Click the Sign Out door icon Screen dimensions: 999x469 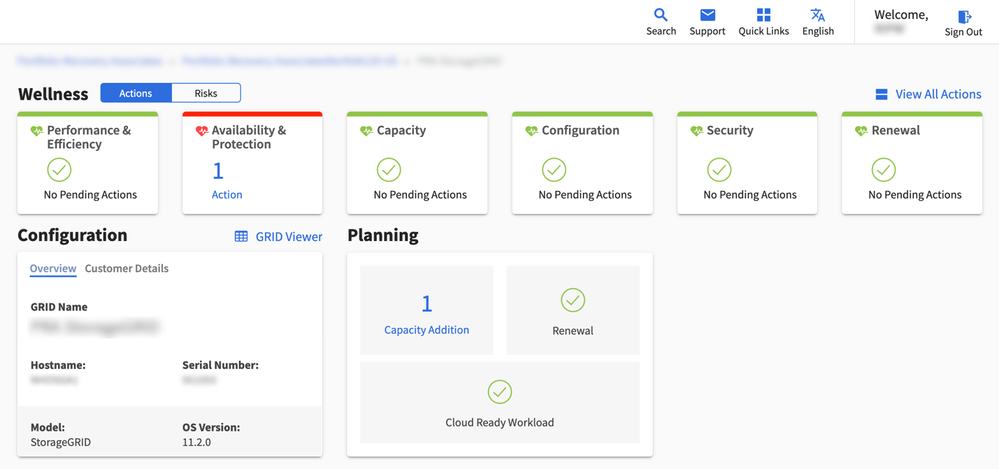click(x=964, y=17)
